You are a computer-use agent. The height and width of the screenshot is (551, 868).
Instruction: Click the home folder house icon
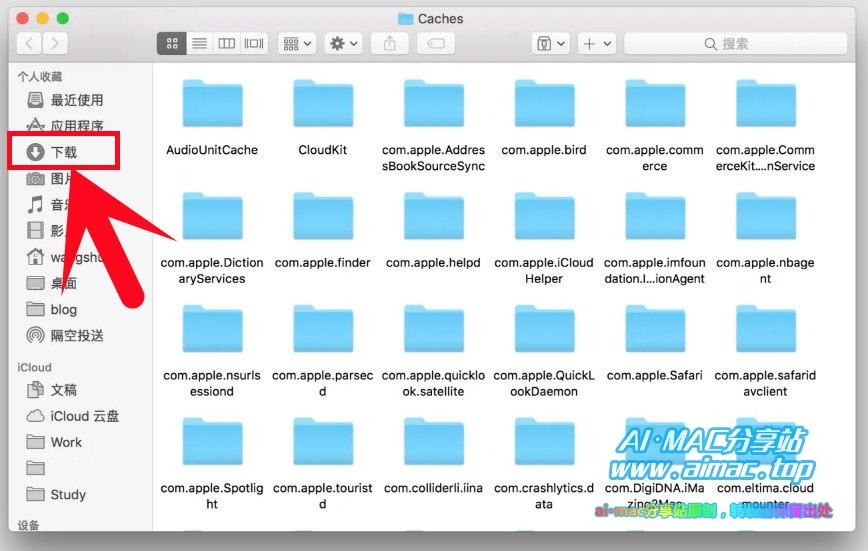(x=35, y=257)
